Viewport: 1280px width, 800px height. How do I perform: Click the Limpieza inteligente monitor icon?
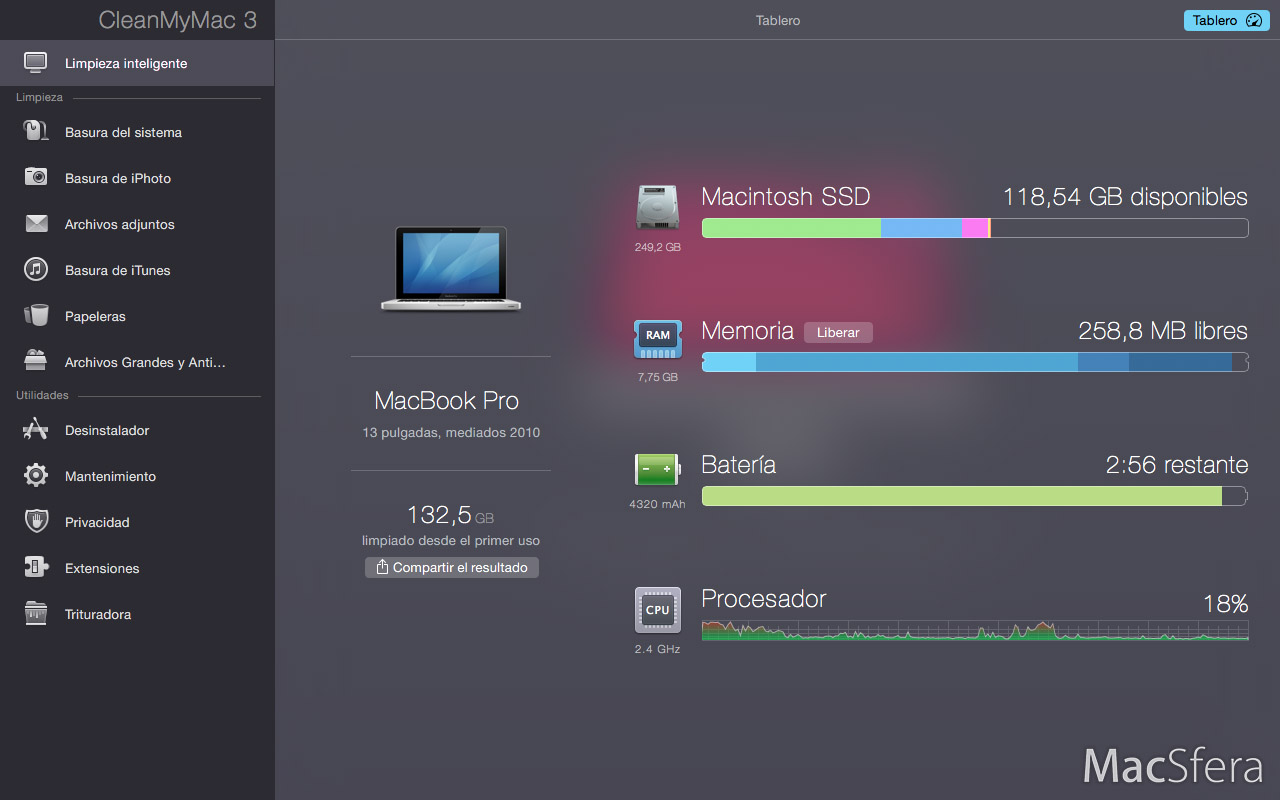click(36, 63)
